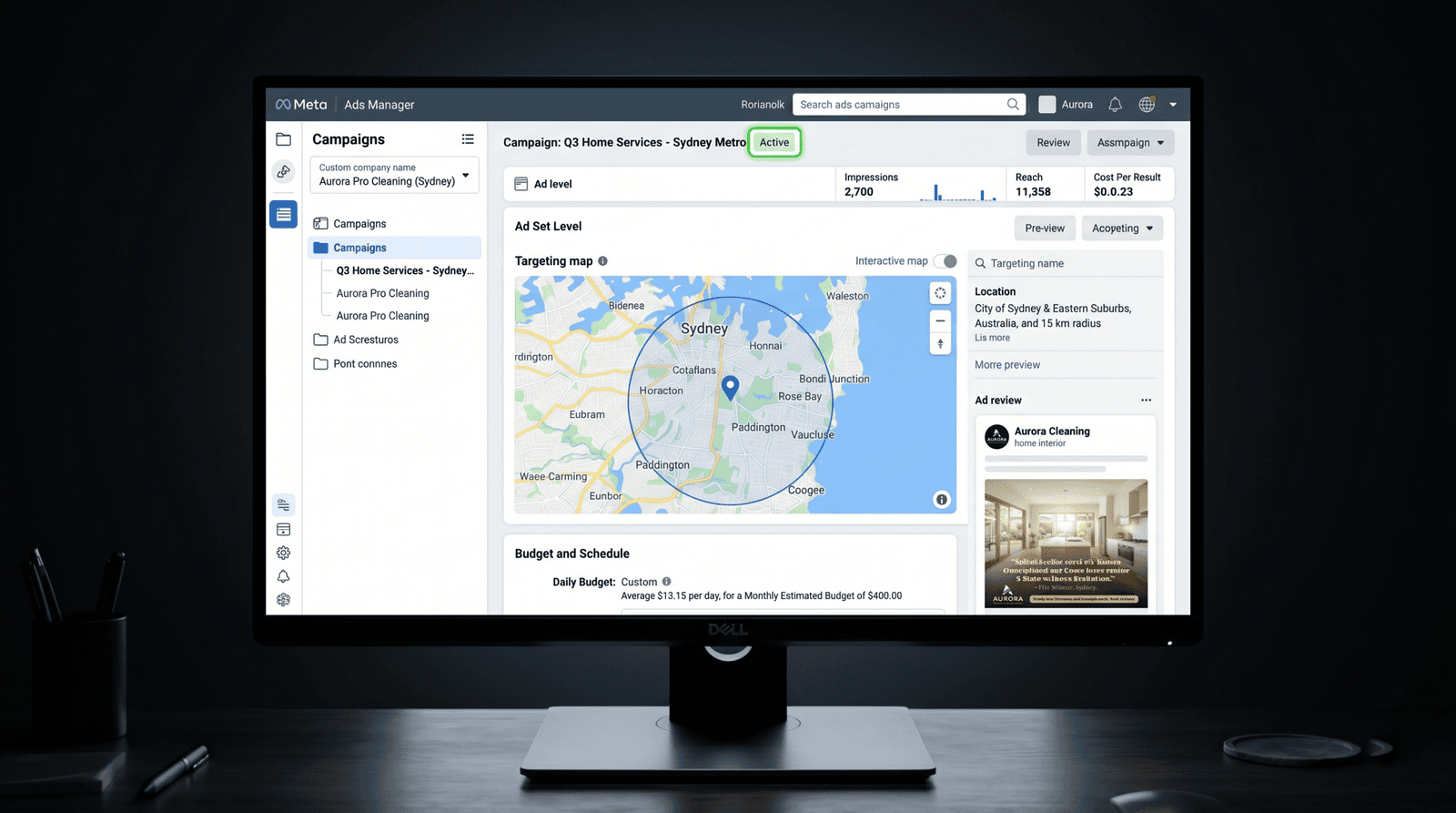Open the three-dot menu in Ad review
The image size is (1456, 813).
point(1146,401)
